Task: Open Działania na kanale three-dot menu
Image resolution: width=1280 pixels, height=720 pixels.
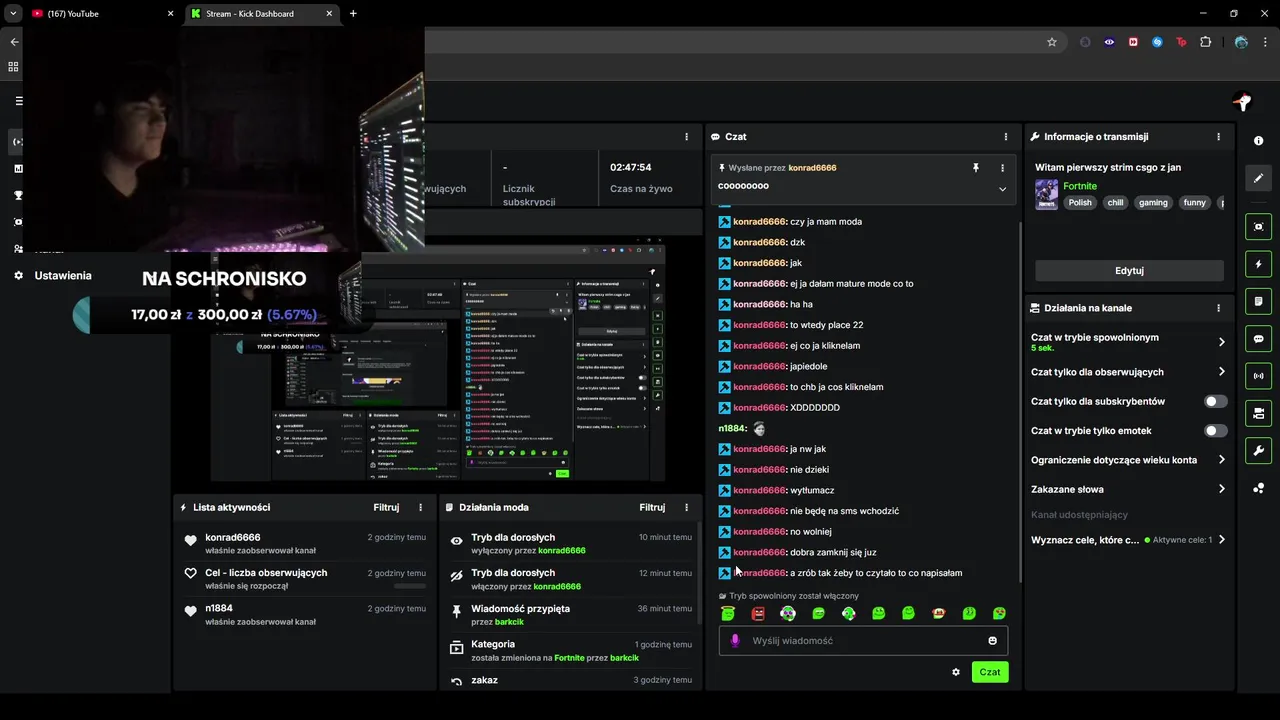Action: [1218, 308]
